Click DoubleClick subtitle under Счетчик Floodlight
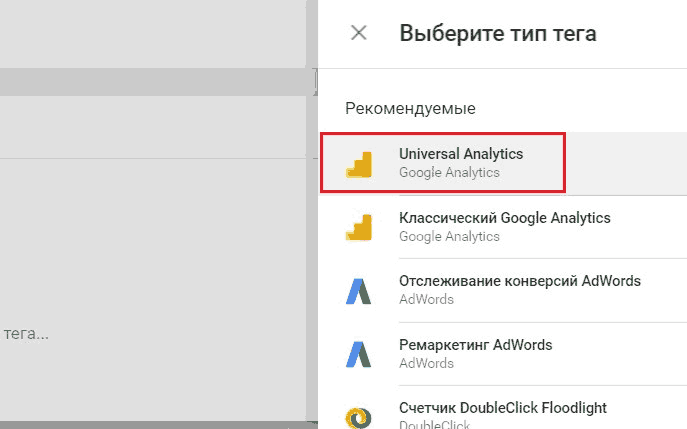The height and width of the screenshot is (429, 687). click(435, 424)
